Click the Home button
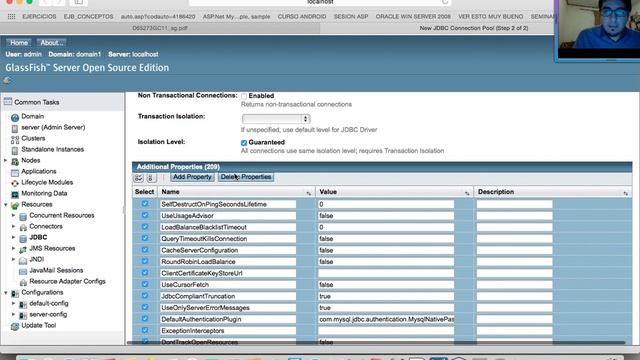Screen dimensions: 640x360 tap(19, 42)
